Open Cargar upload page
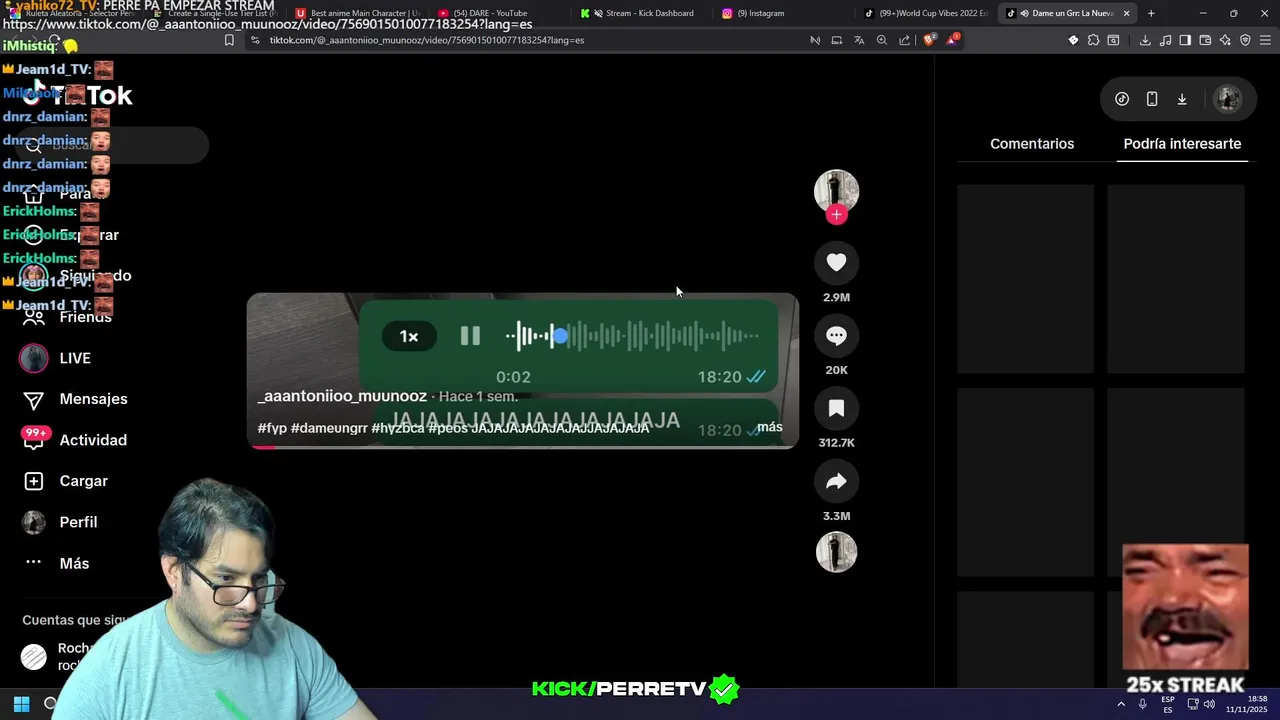This screenshot has width=1280, height=720. (66, 481)
